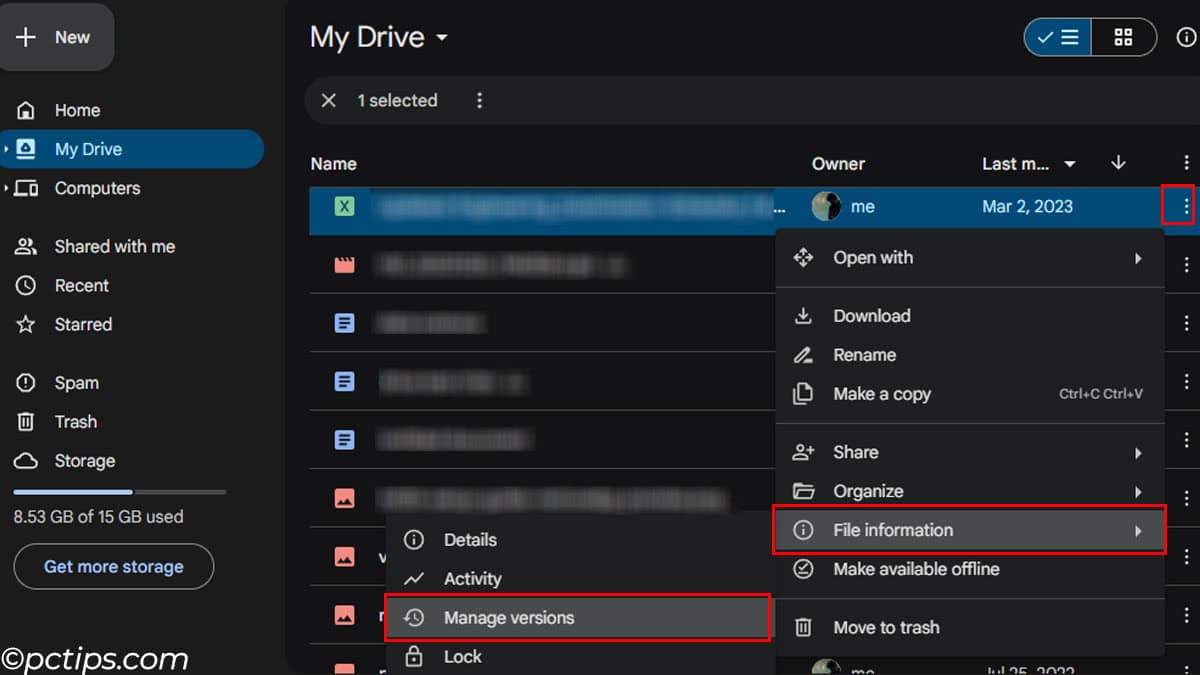The height and width of the screenshot is (675, 1200).
Task: Expand arrow next to File information
Action: [x=1138, y=531]
